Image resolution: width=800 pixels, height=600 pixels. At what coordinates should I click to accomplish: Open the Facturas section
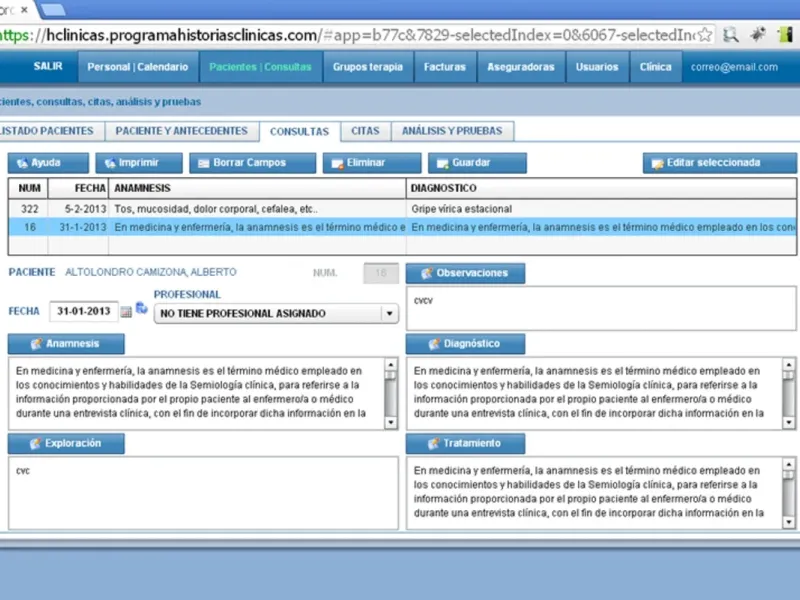click(444, 67)
